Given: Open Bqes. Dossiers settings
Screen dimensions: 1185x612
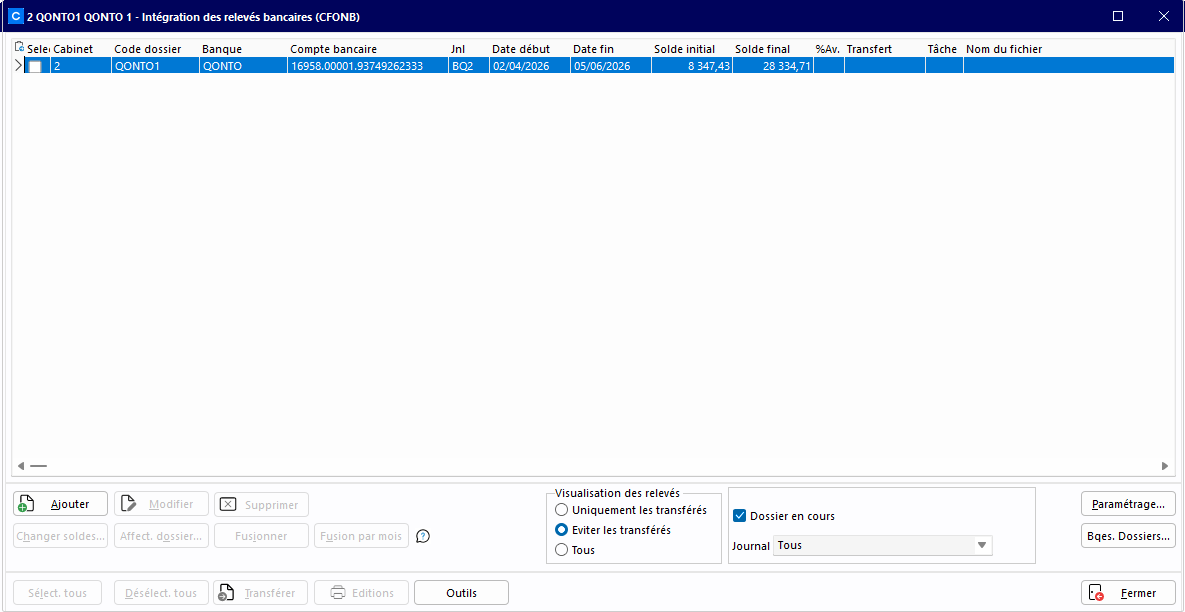Looking at the screenshot, I should coord(1128,536).
